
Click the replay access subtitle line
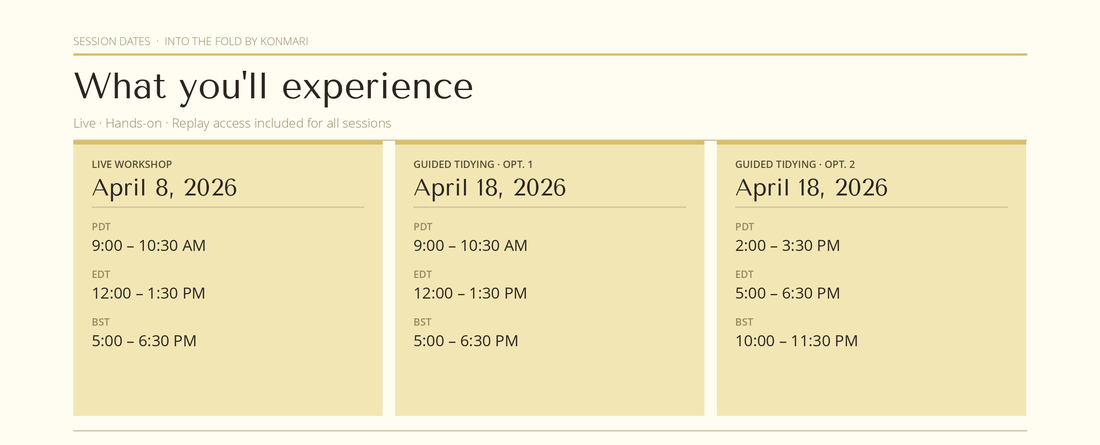232,123
